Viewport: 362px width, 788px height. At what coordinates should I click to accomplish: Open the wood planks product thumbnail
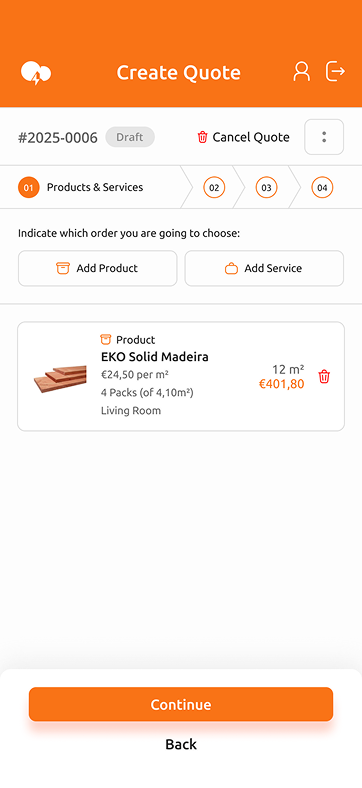tap(60, 379)
